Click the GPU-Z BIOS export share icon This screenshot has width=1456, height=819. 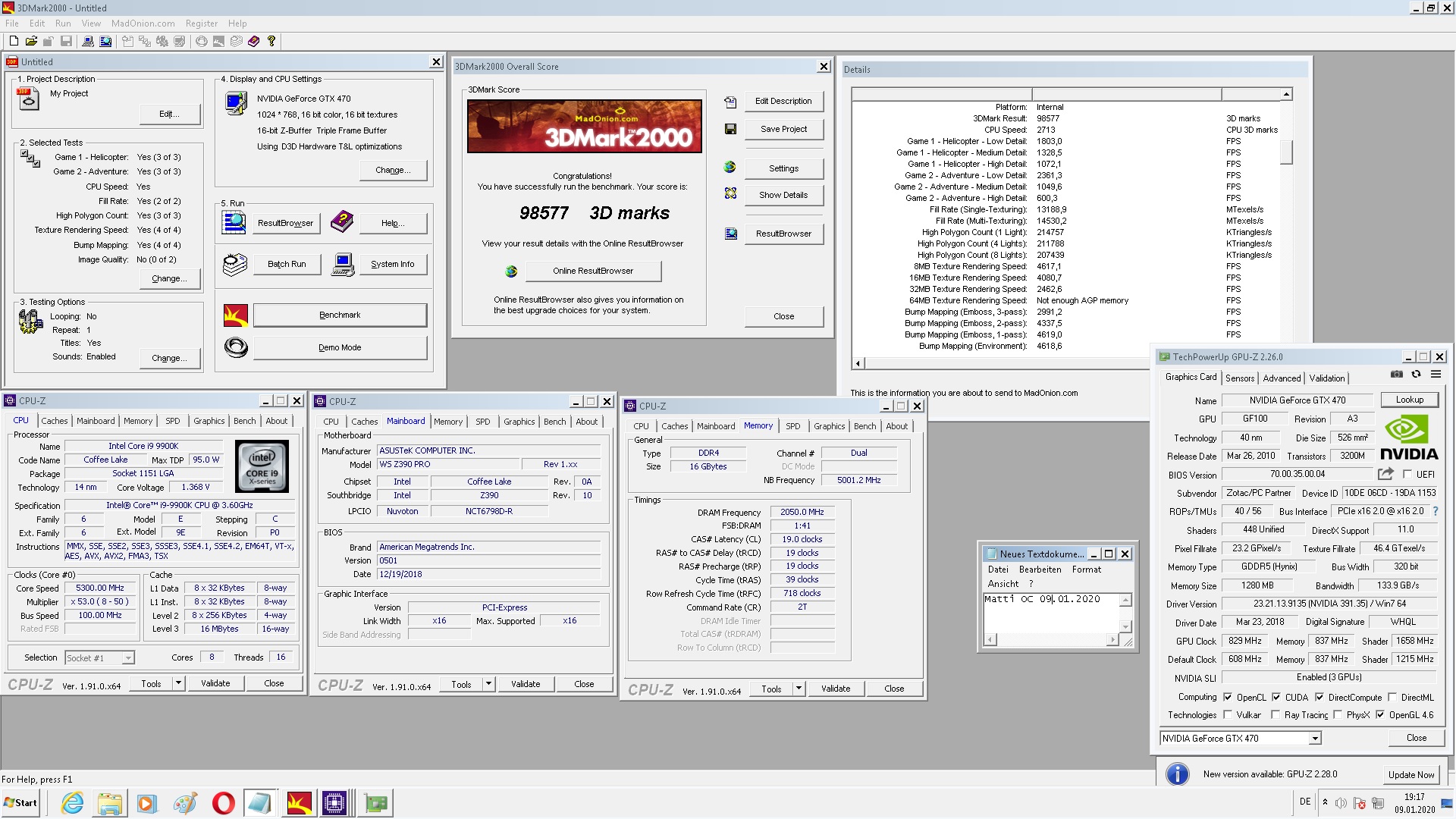(x=1385, y=474)
